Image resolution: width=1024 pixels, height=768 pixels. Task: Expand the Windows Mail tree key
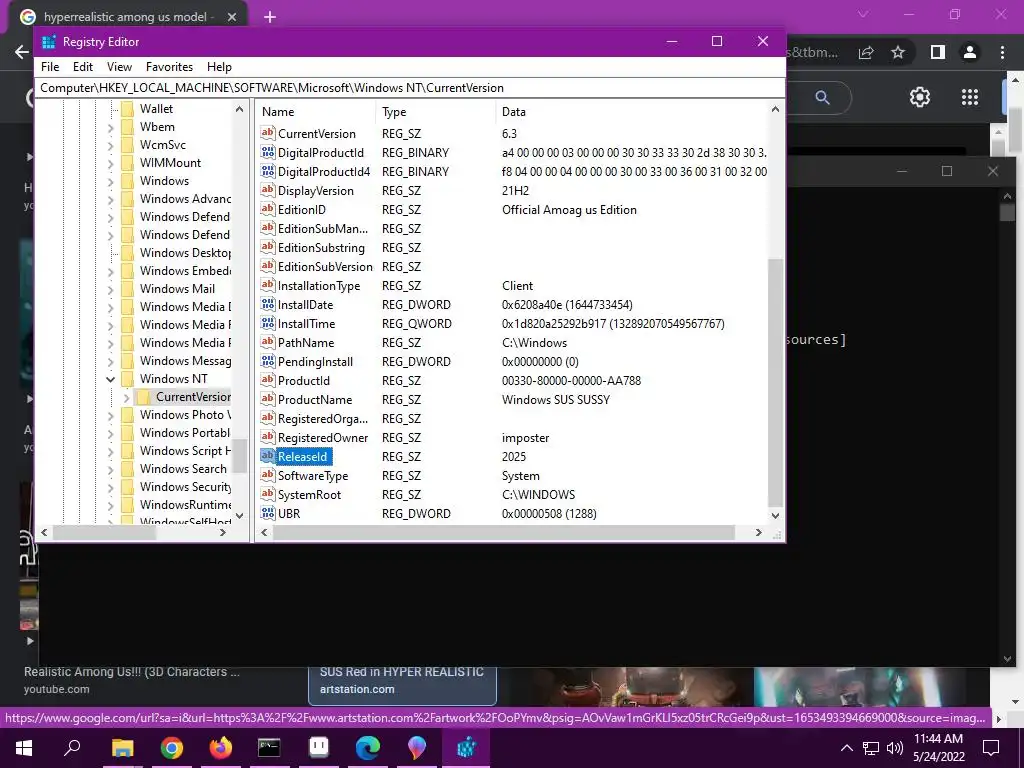click(110, 289)
